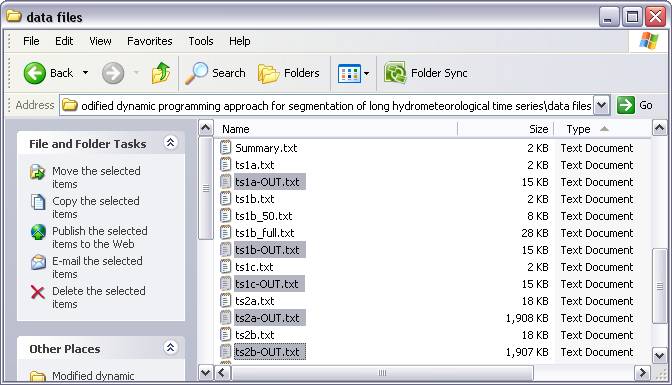Click the text file icon of Summary.txt
The width and height of the screenshot is (672, 385).
pos(225,148)
